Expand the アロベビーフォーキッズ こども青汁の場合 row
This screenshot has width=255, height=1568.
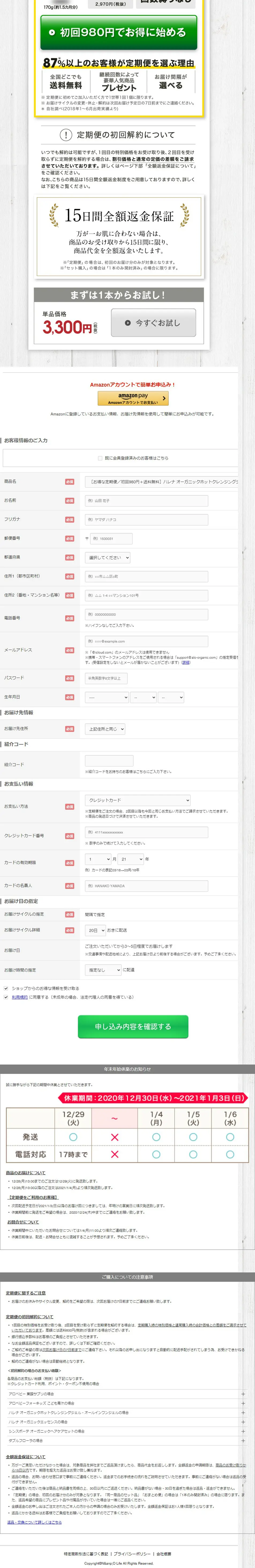coord(127,1403)
